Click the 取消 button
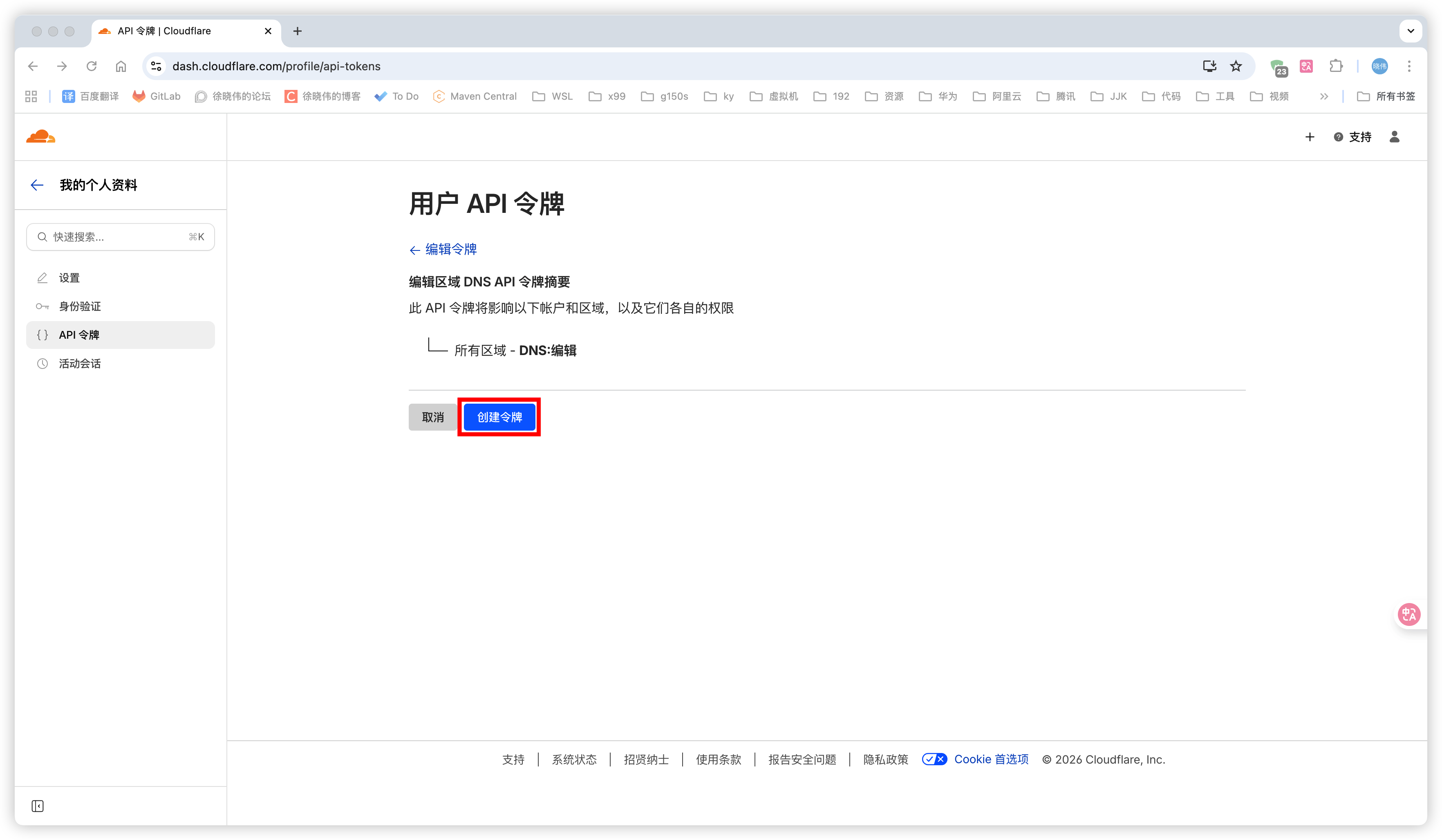Viewport: 1442px width, 840px height. [x=432, y=418]
